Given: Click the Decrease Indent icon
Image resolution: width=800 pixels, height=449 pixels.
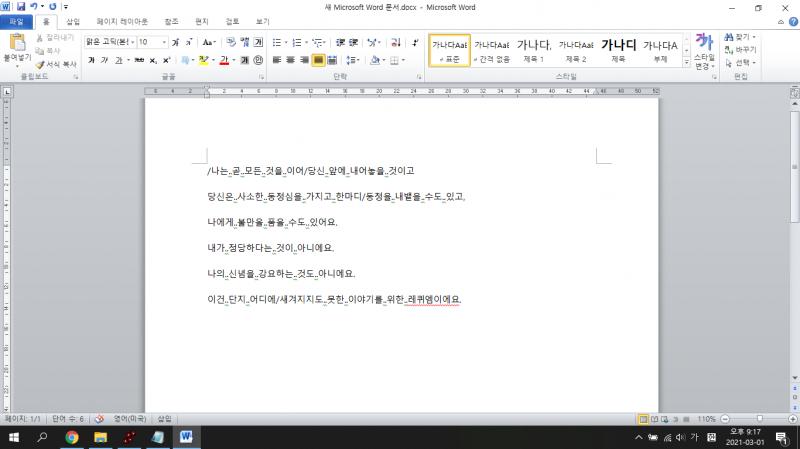Looking at the screenshot, I should tap(340, 42).
